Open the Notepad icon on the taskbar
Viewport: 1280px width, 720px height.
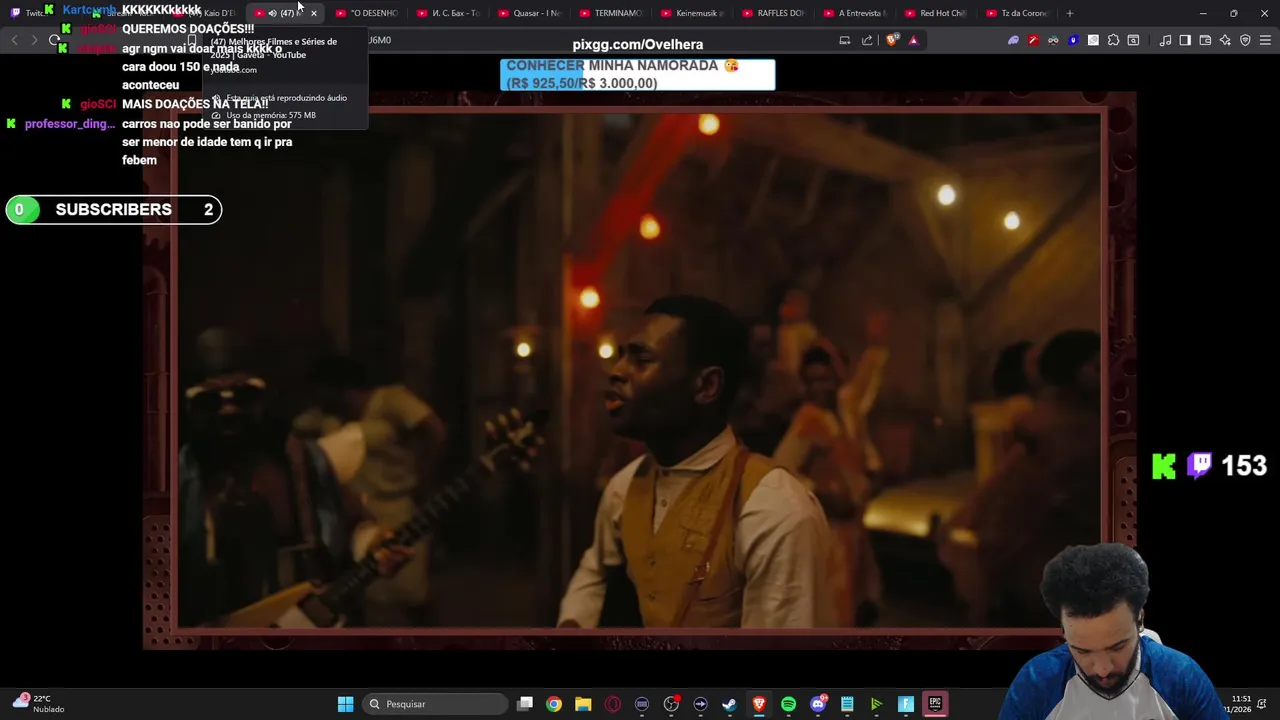point(847,704)
